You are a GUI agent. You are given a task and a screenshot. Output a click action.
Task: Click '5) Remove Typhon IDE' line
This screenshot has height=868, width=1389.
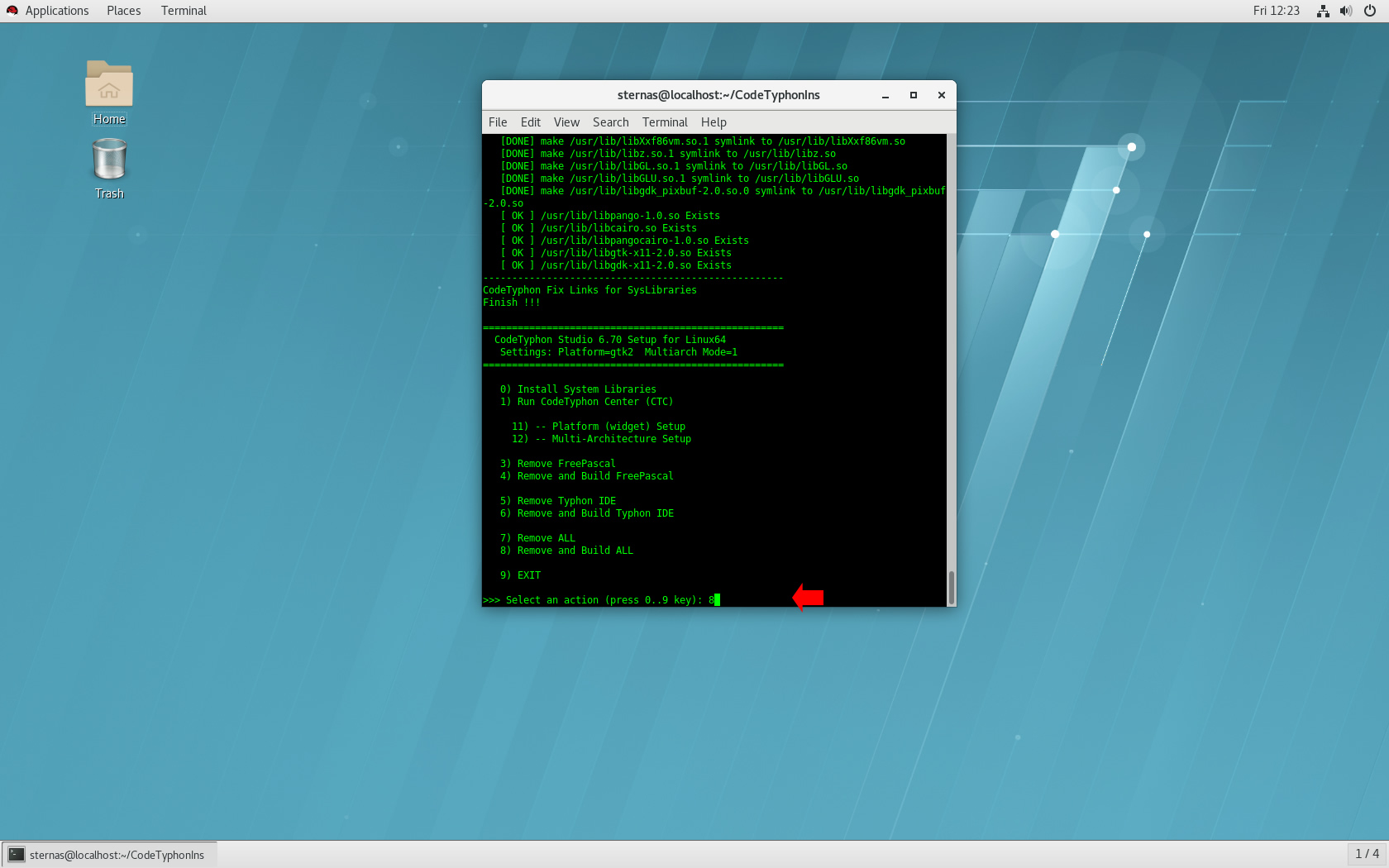coord(557,501)
